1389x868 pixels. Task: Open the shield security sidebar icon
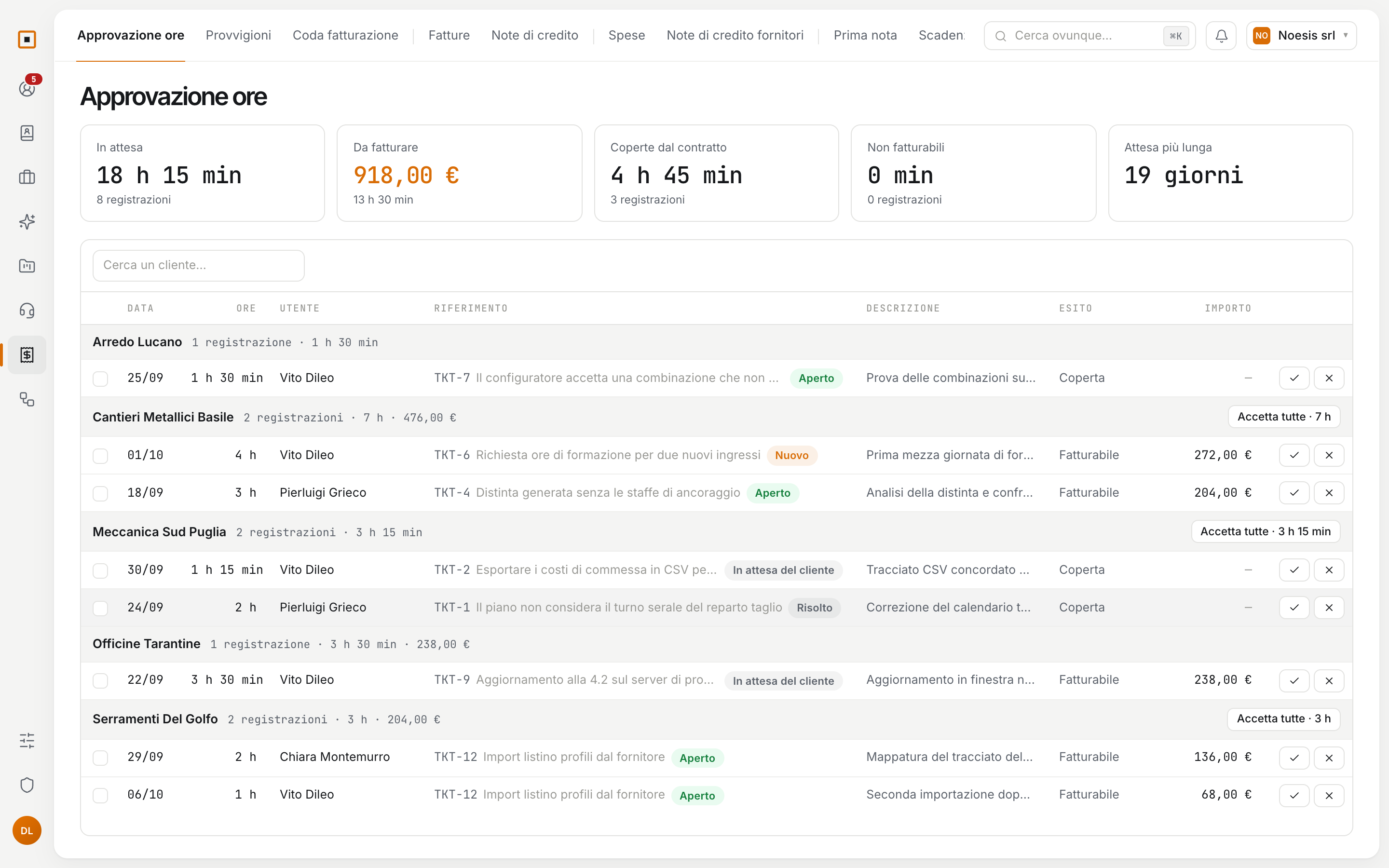pyautogui.click(x=27, y=785)
